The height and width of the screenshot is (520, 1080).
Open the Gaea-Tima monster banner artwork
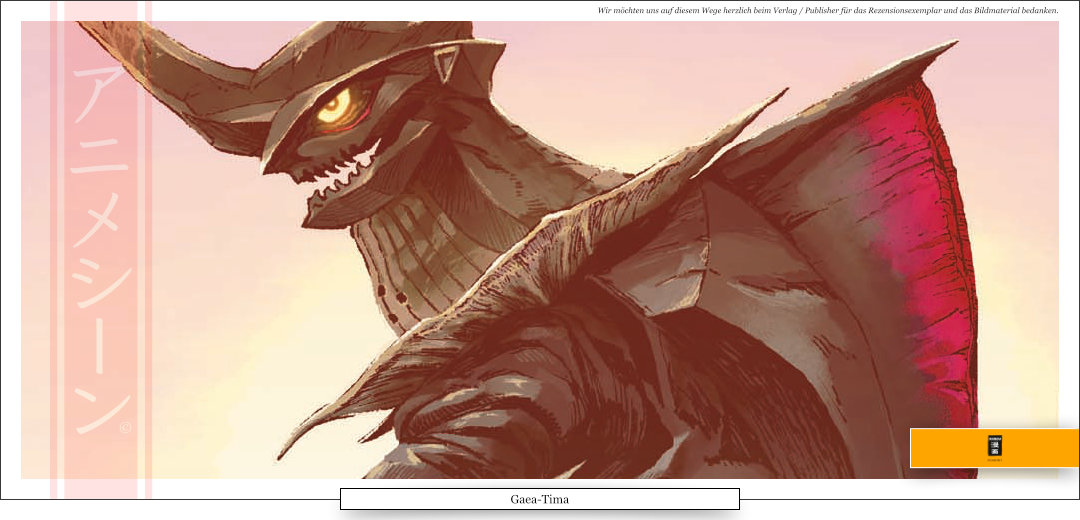click(539, 249)
